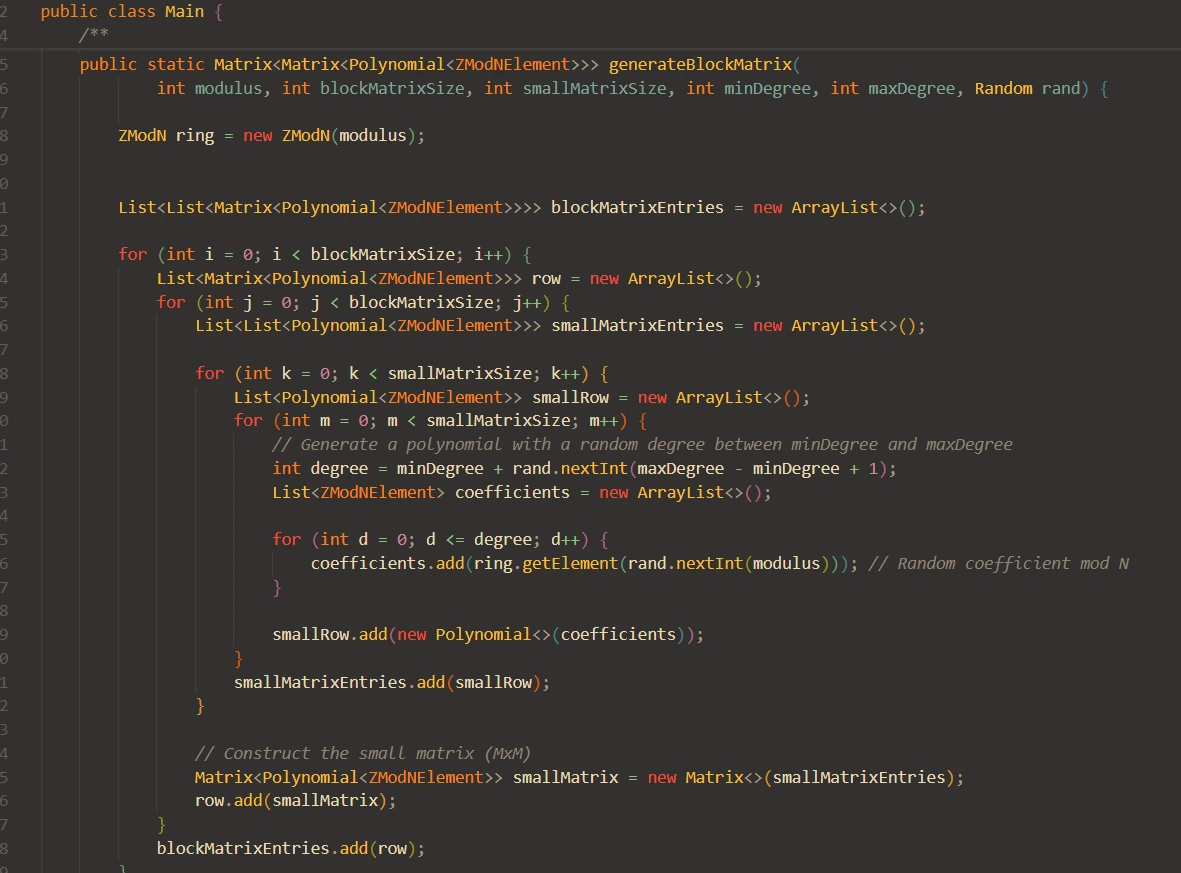
Task: Click the getElement method call
Action: pyautogui.click(x=570, y=563)
